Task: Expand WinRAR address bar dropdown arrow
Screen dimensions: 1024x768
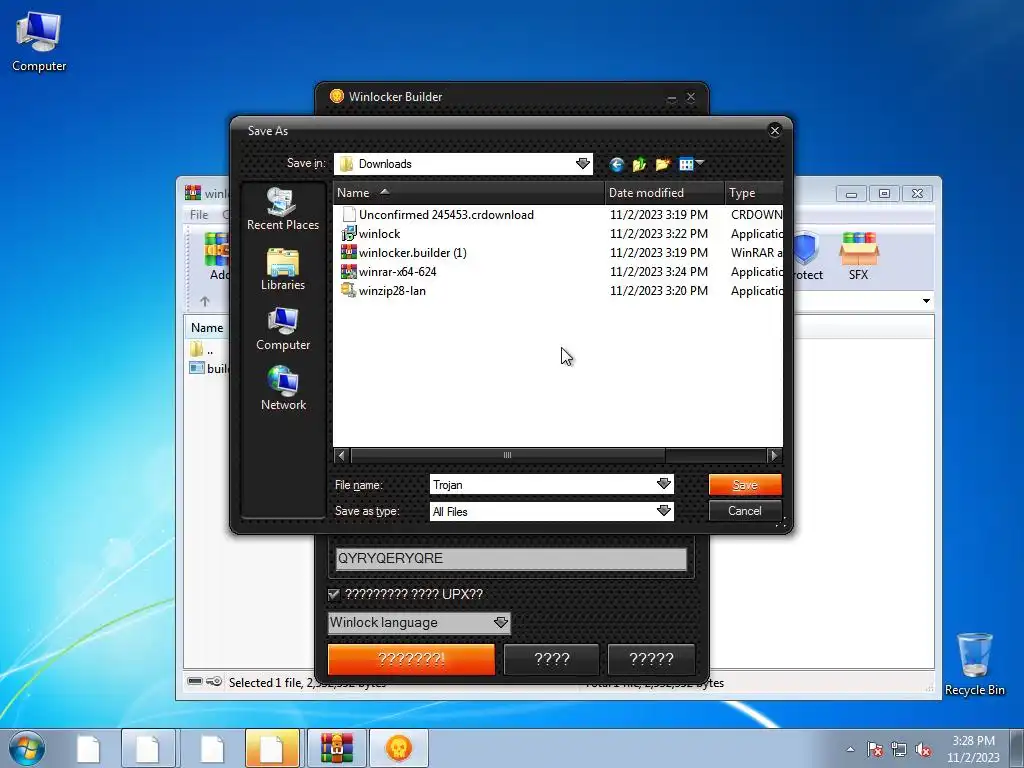Action: click(x=926, y=301)
